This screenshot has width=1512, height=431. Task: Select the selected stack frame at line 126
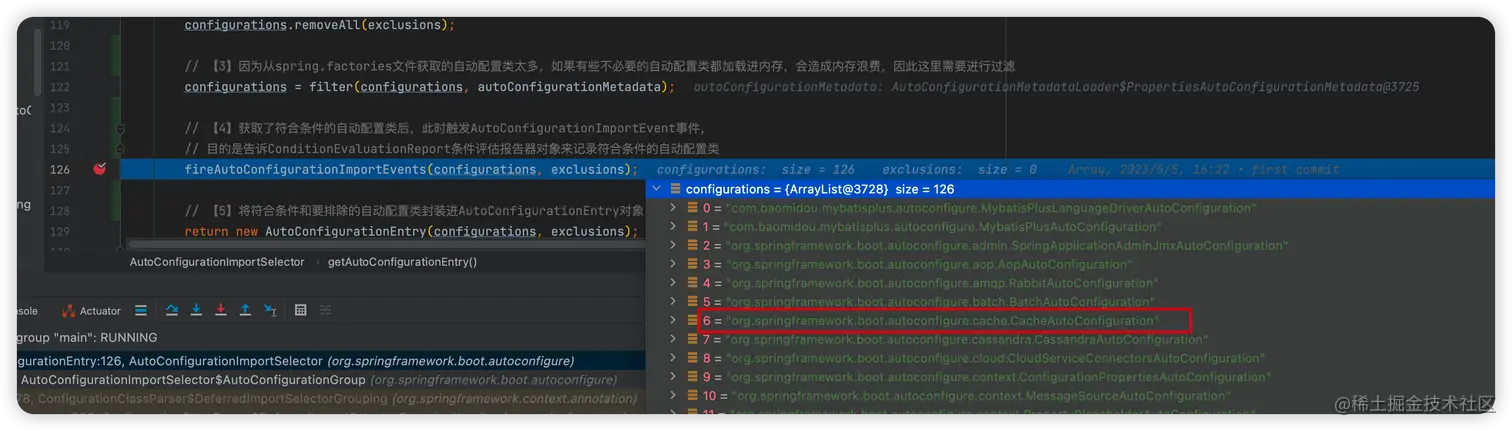[x=331, y=361]
